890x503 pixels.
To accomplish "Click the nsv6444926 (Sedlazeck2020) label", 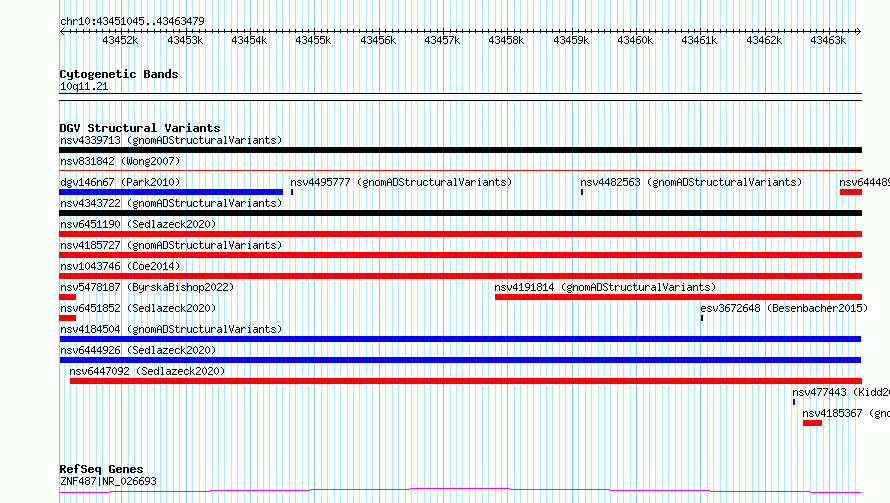I will pos(138,350).
